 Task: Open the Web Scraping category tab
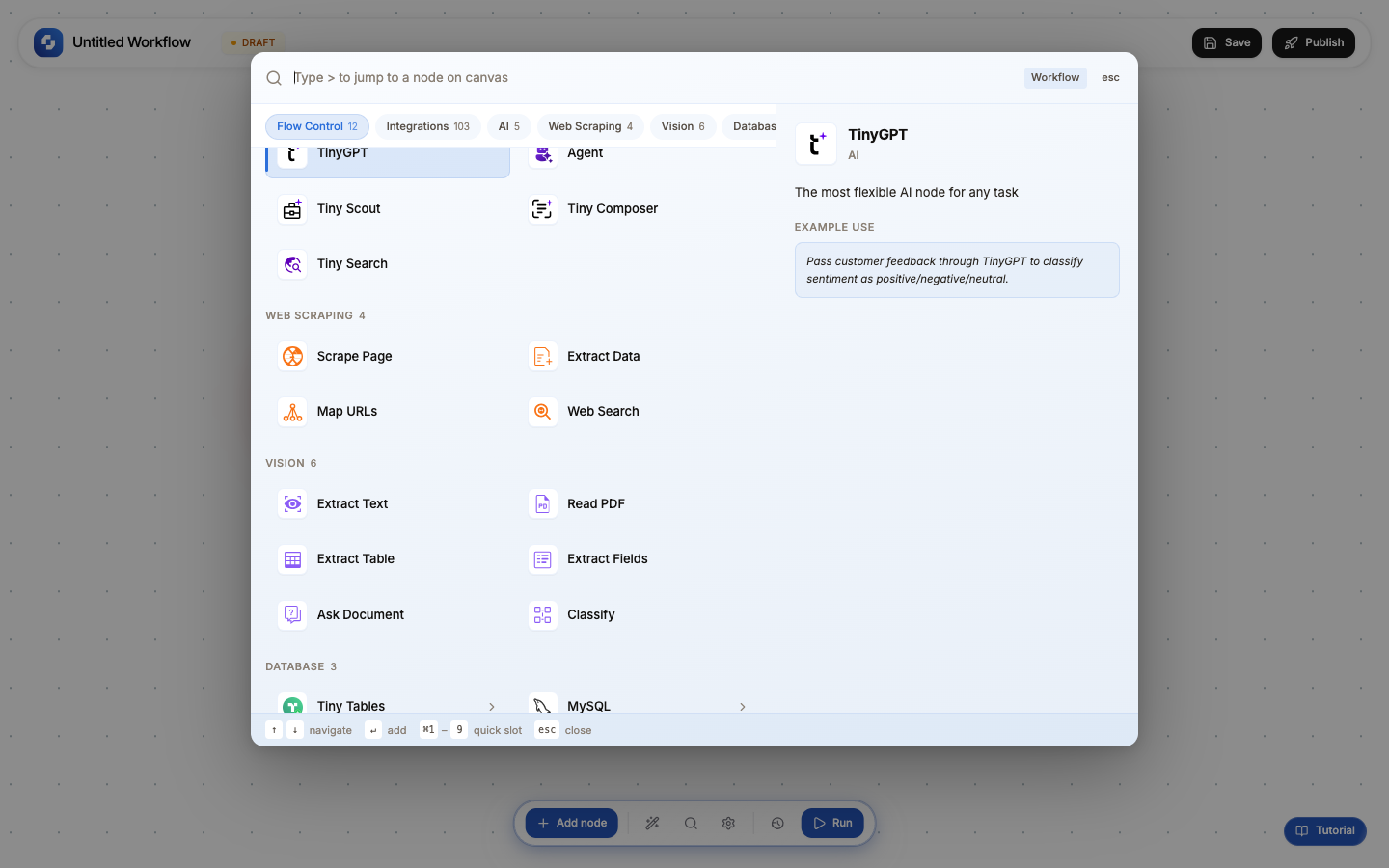click(590, 126)
